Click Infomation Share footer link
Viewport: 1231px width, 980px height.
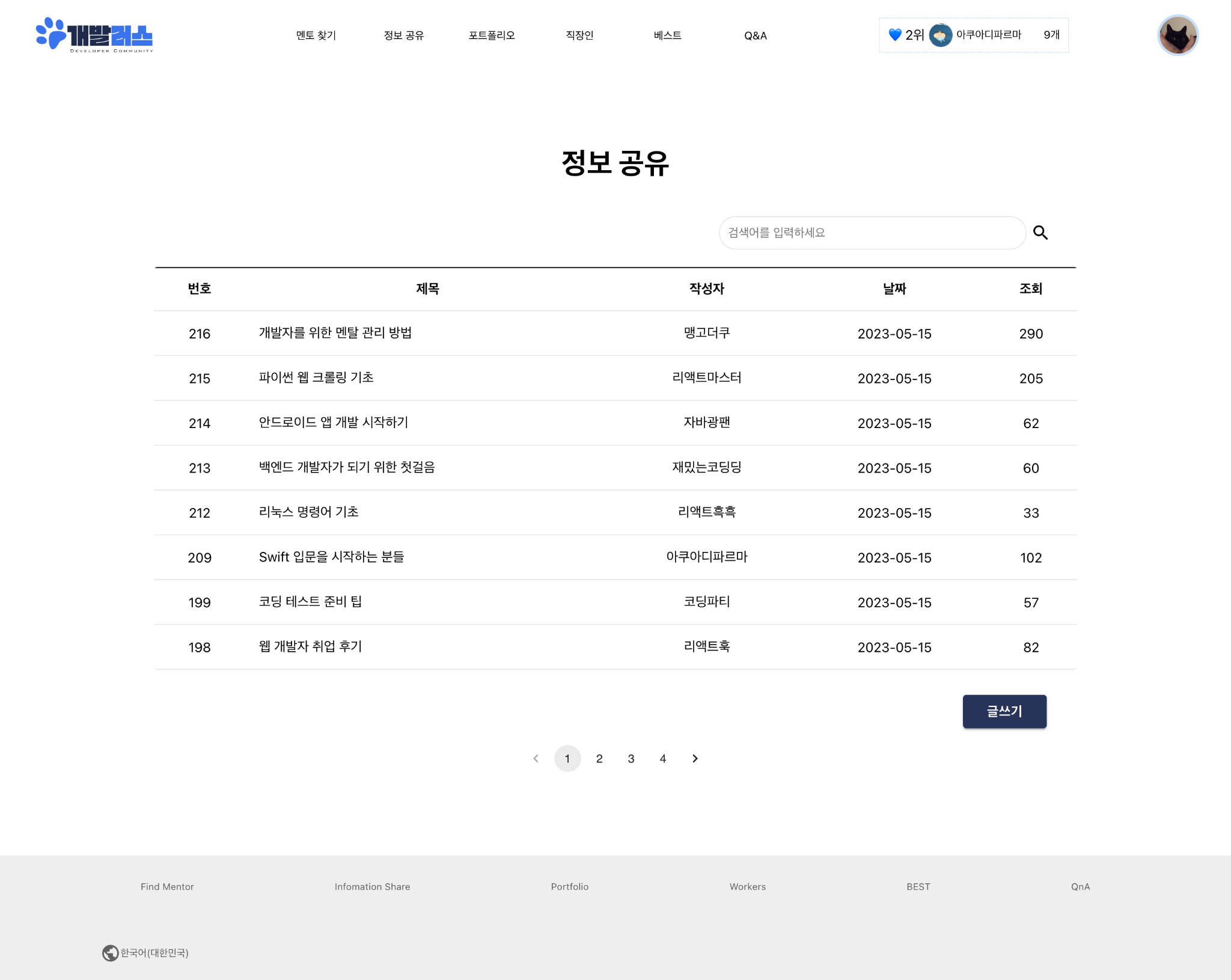[x=372, y=887]
